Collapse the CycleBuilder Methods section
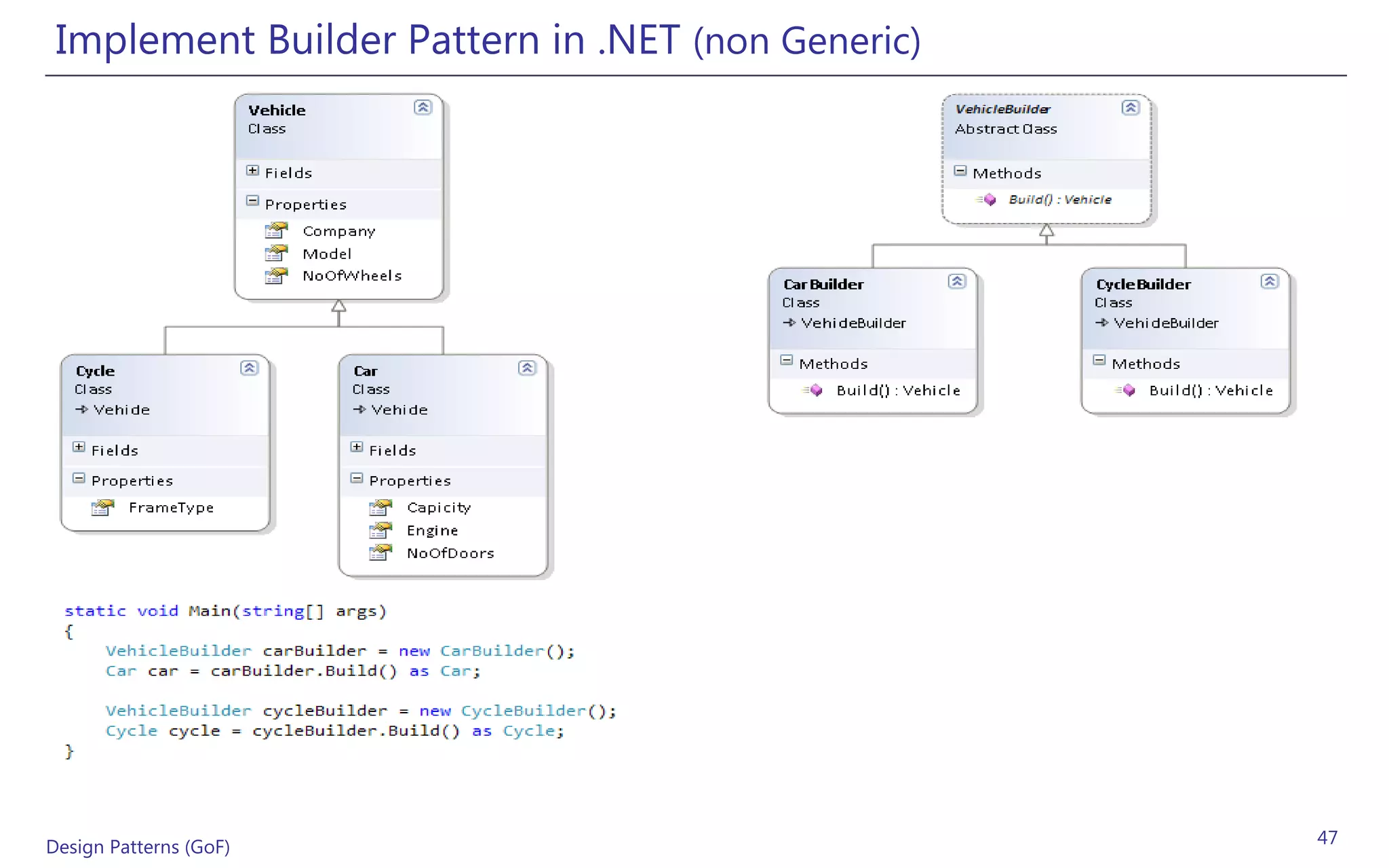This screenshot has height=868, width=1389. click(x=1099, y=360)
